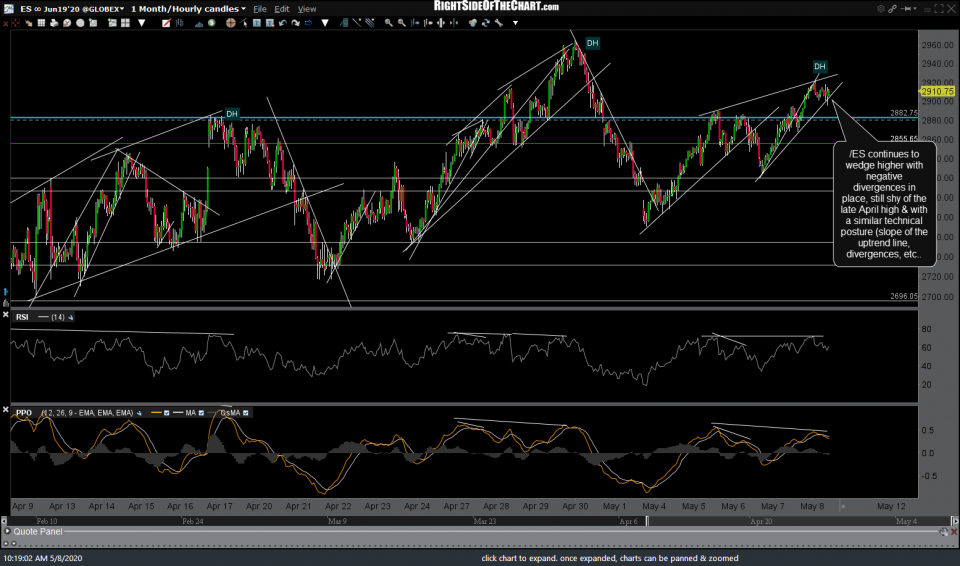The image size is (960, 566).
Task: Open the Edit menu
Action: click(x=282, y=9)
